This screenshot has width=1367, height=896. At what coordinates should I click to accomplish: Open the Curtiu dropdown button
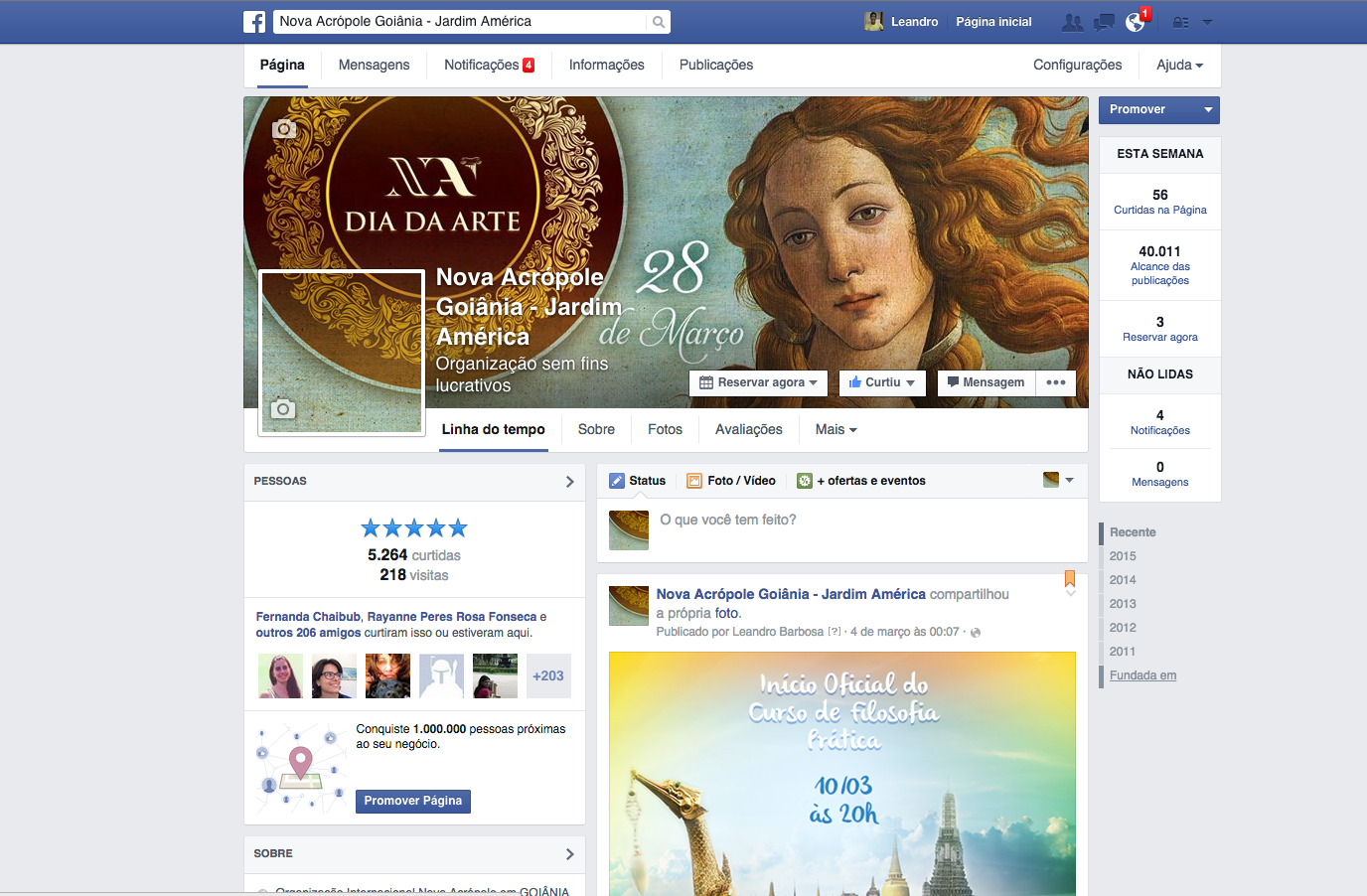(882, 382)
